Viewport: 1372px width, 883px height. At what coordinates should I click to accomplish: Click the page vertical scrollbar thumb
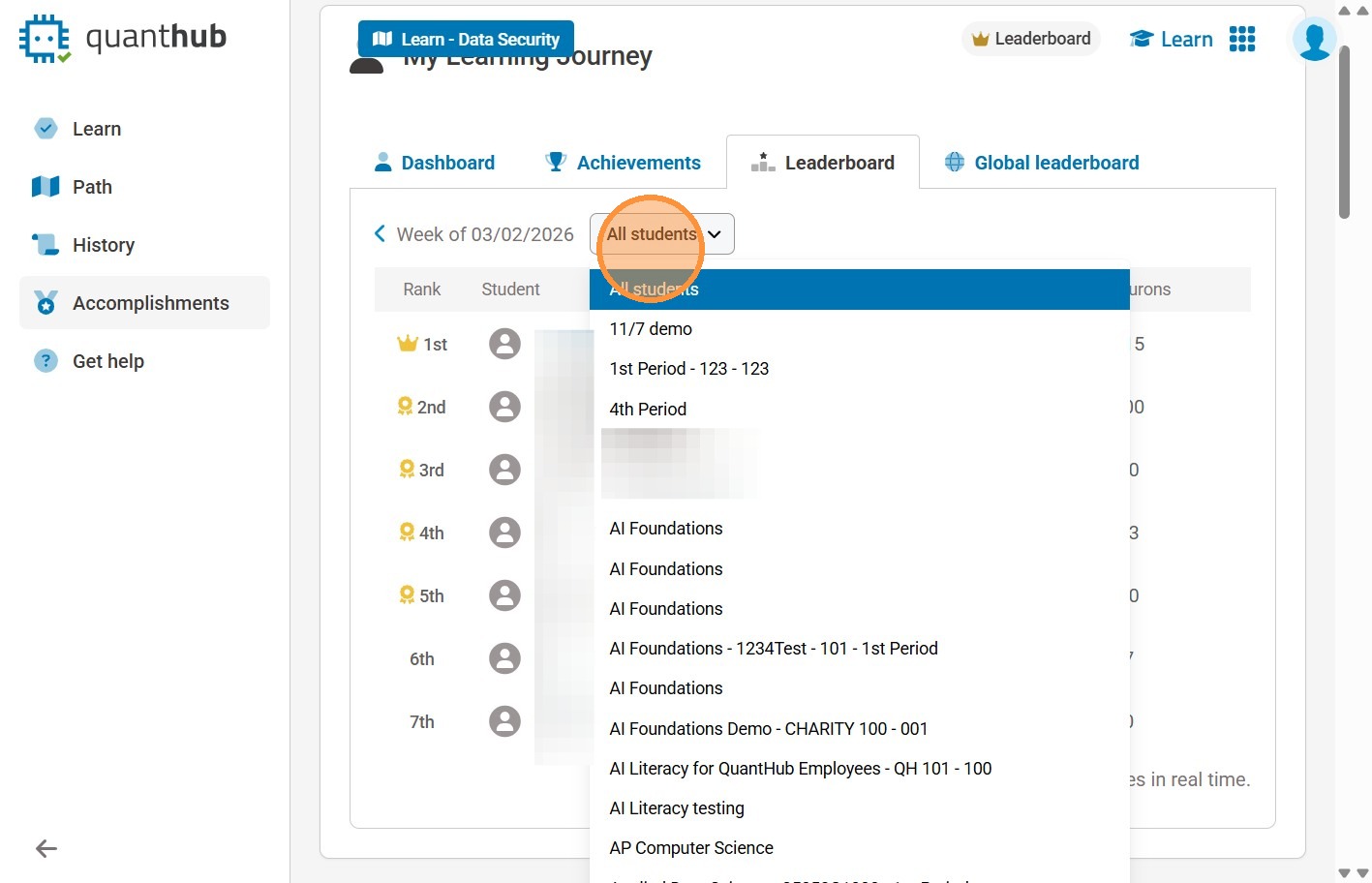1344,132
